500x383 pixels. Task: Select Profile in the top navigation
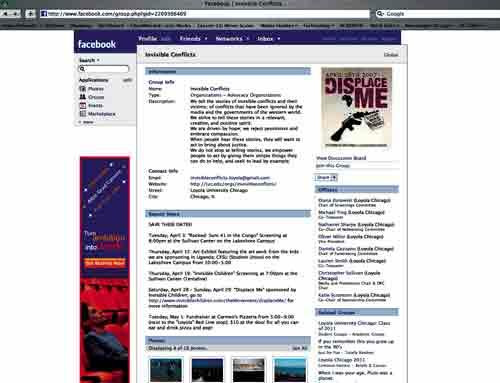click(148, 39)
